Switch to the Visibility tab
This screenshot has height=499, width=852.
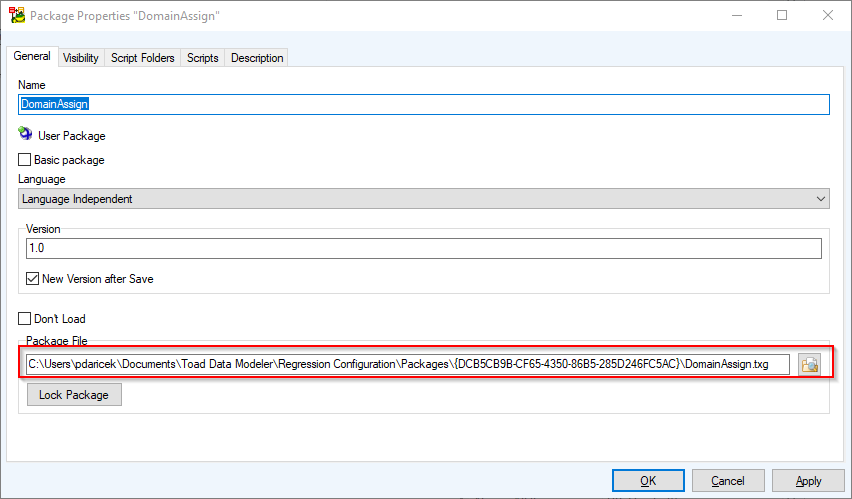[x=80, y=58]
